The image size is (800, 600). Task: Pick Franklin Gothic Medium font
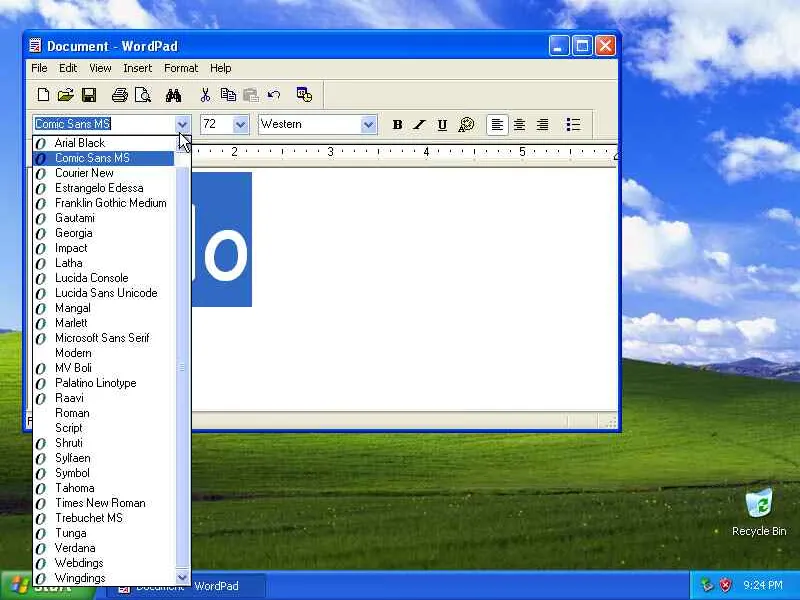click(104, 203)
